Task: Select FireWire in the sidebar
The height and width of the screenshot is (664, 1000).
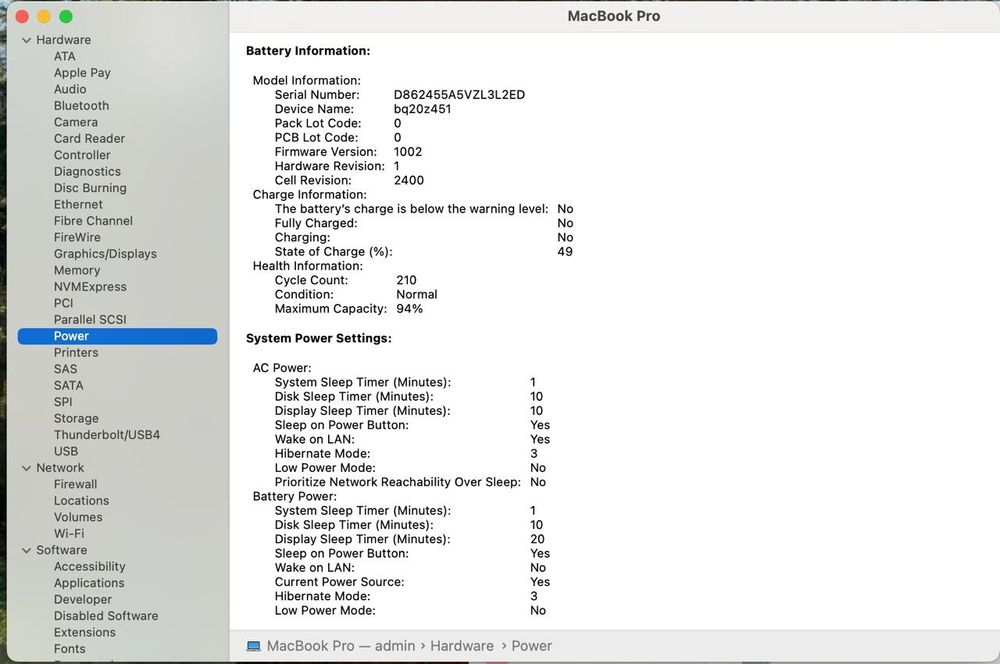Action: [77, 237]
